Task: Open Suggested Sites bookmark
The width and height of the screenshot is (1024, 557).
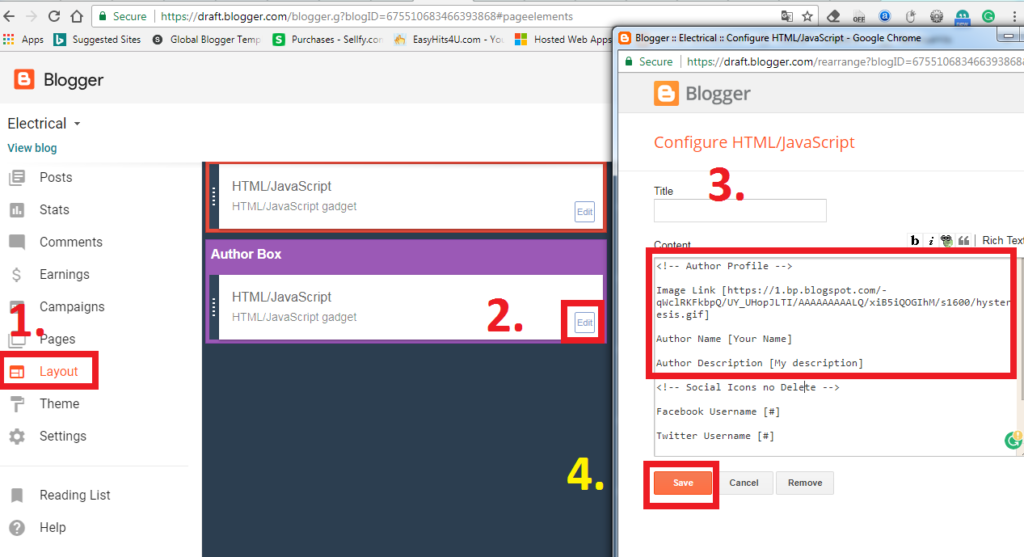Action: pos(97,40)
